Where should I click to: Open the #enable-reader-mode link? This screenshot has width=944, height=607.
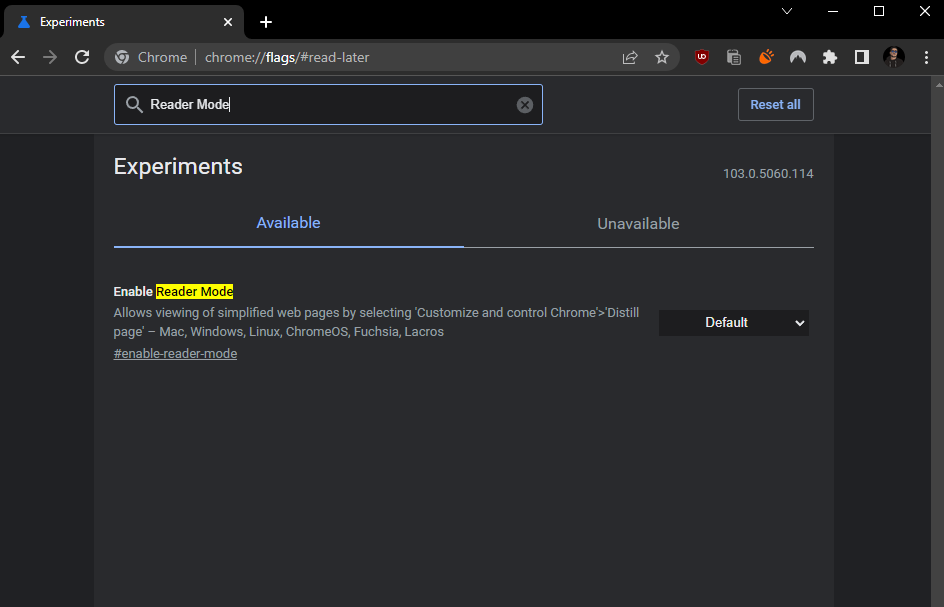(x=175, y=353)
